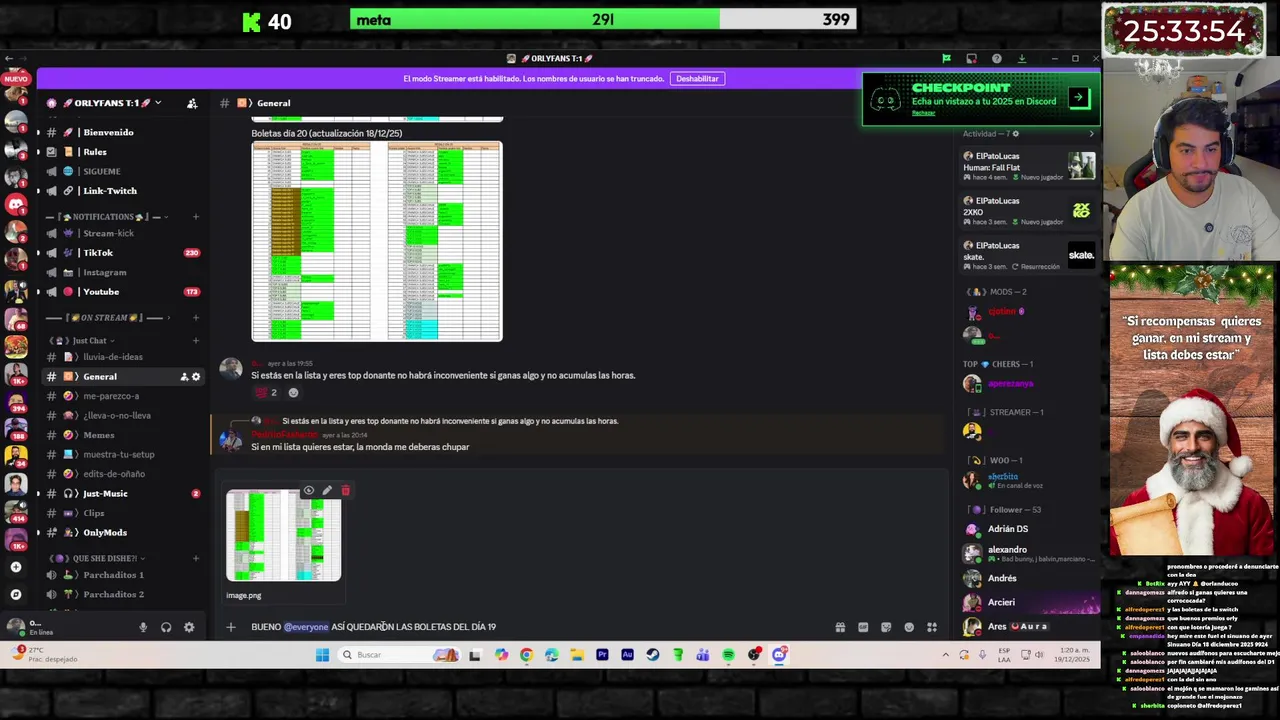The height and width of the screenshot is (720, 1280).
Task: Open General channel settings gear
Action: pyautogui.click(x=196, y=377)
